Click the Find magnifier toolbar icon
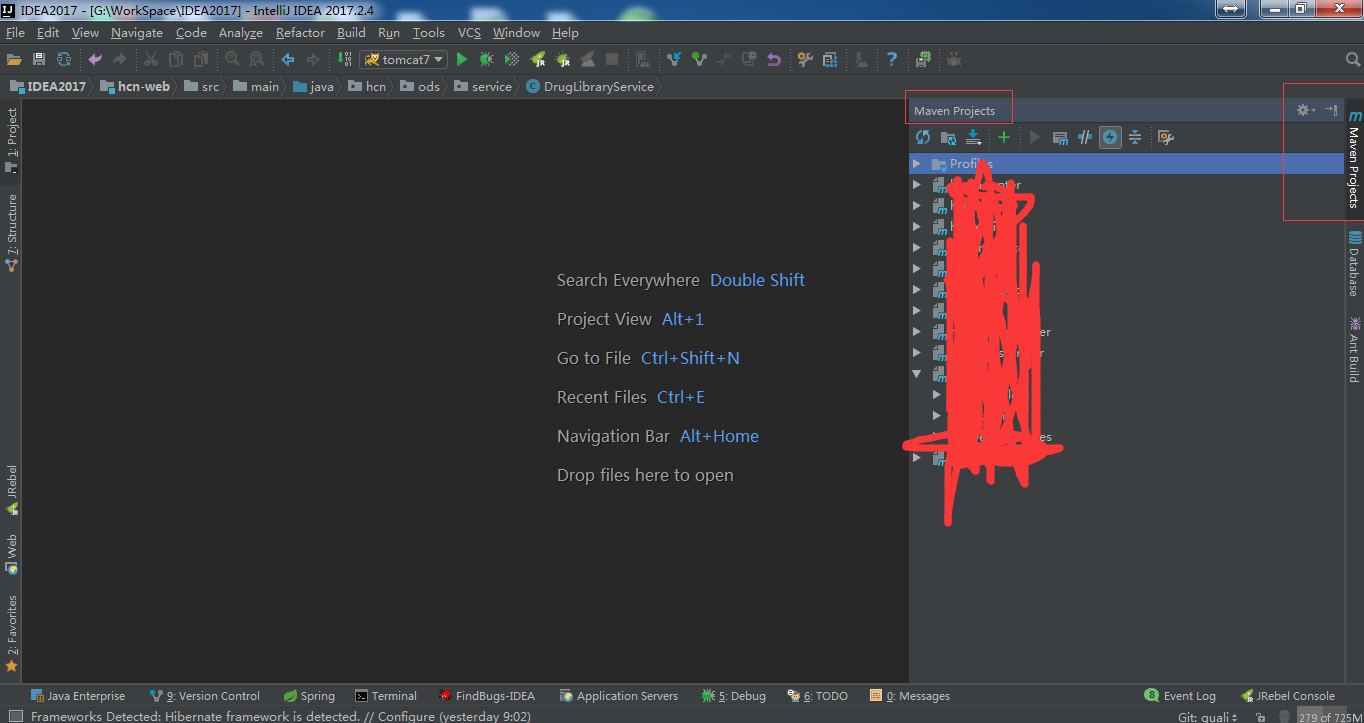Screen dimensions: 1364x723 click(232, 60)
